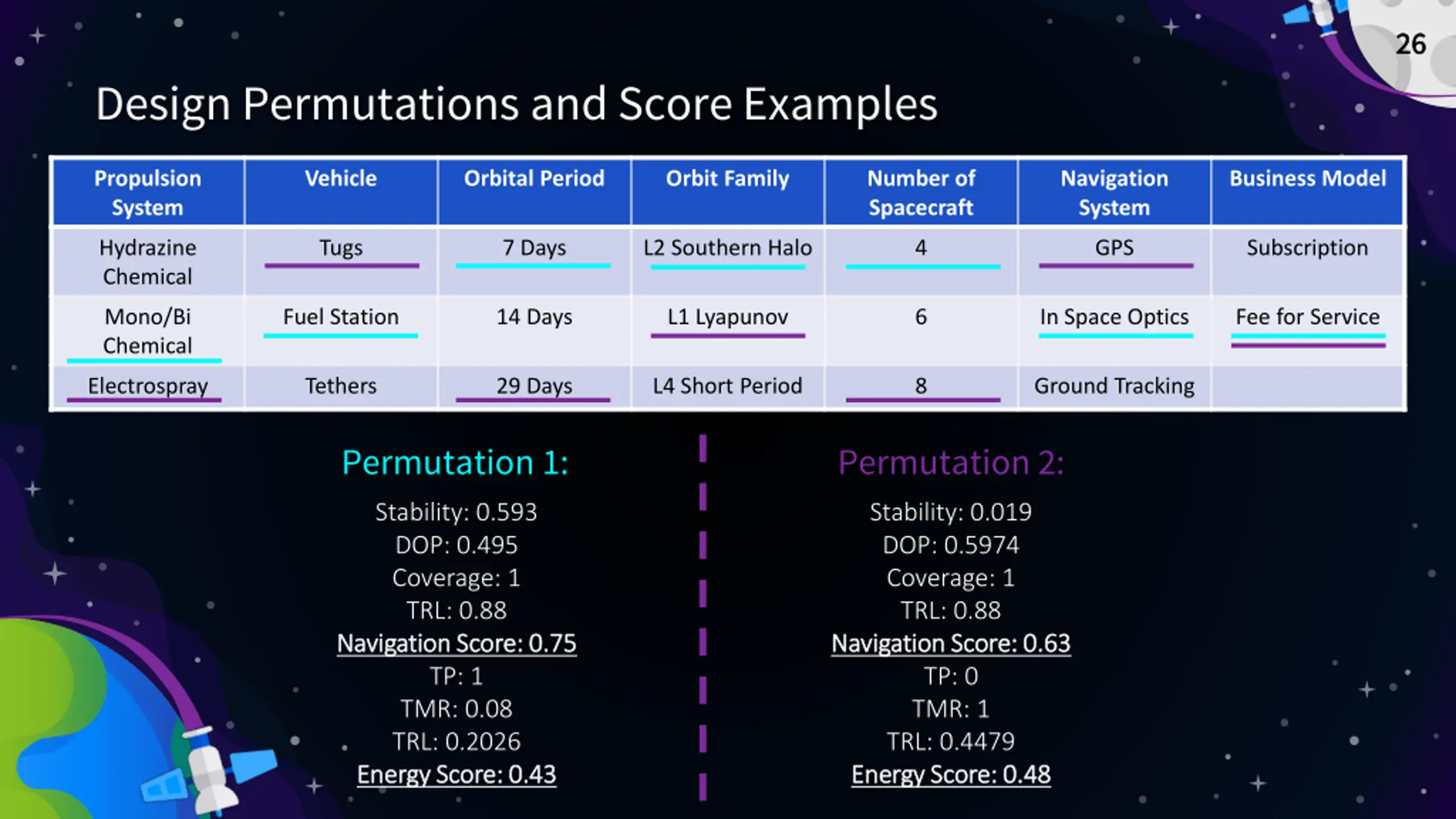1456x819 pixels.
Task: Click 'TRL: 0.2026' text
Action: click(456, 742)
